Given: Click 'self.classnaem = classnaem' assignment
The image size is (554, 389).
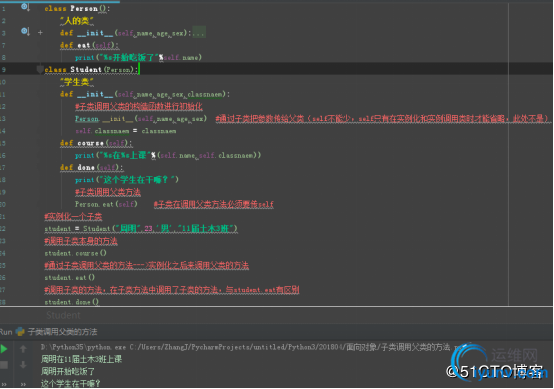Looking at the screenshot, I should coord(125,131).
